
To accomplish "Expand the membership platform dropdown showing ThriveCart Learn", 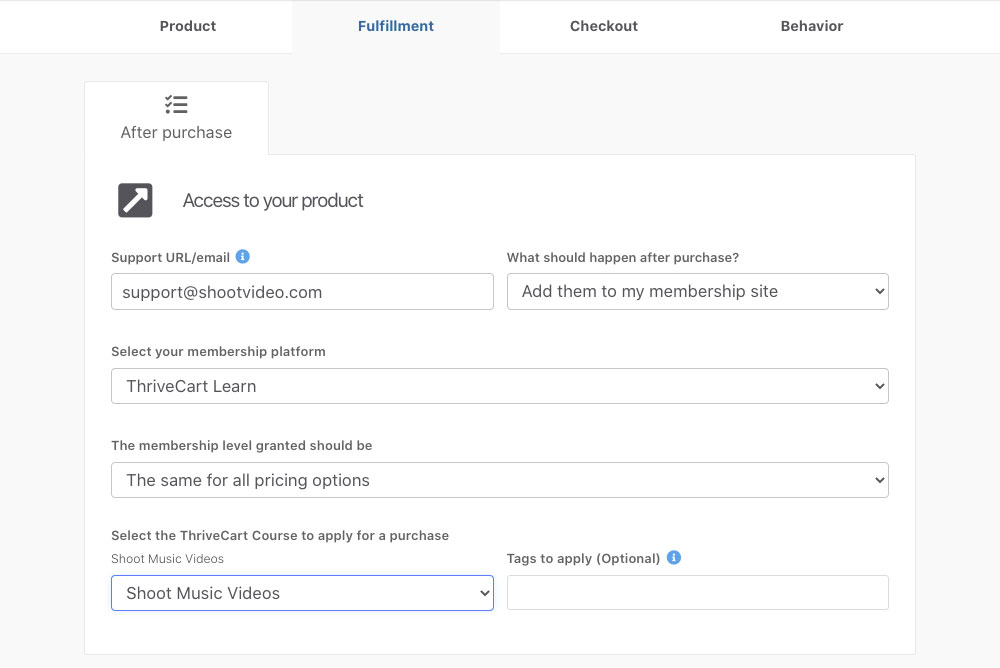I will pos(500,386).
